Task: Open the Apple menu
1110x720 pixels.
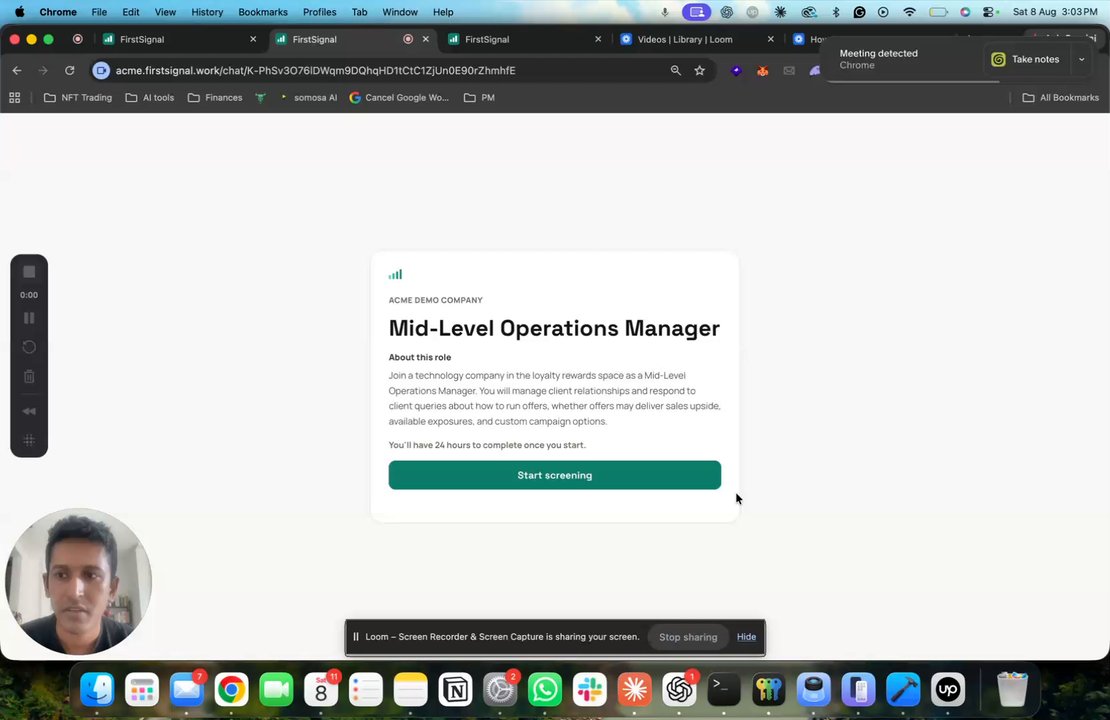Action: click(x=19, y=11)
